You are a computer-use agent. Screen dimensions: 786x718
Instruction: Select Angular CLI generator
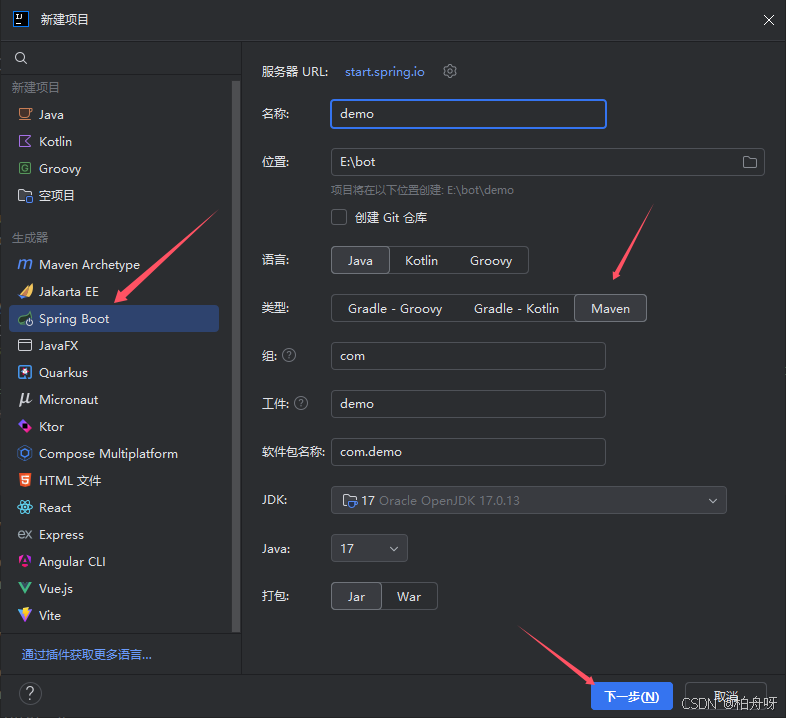(x=114, y=561)
